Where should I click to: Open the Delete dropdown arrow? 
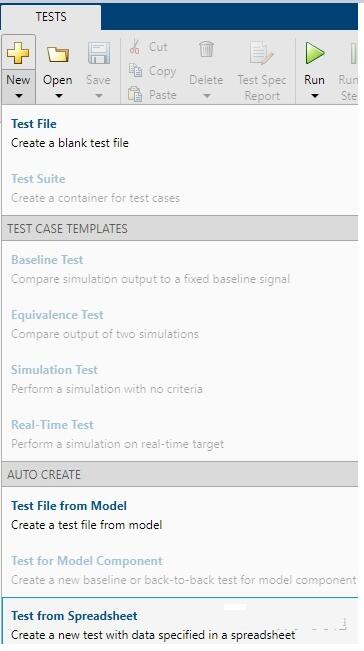(x=206, y=96)
